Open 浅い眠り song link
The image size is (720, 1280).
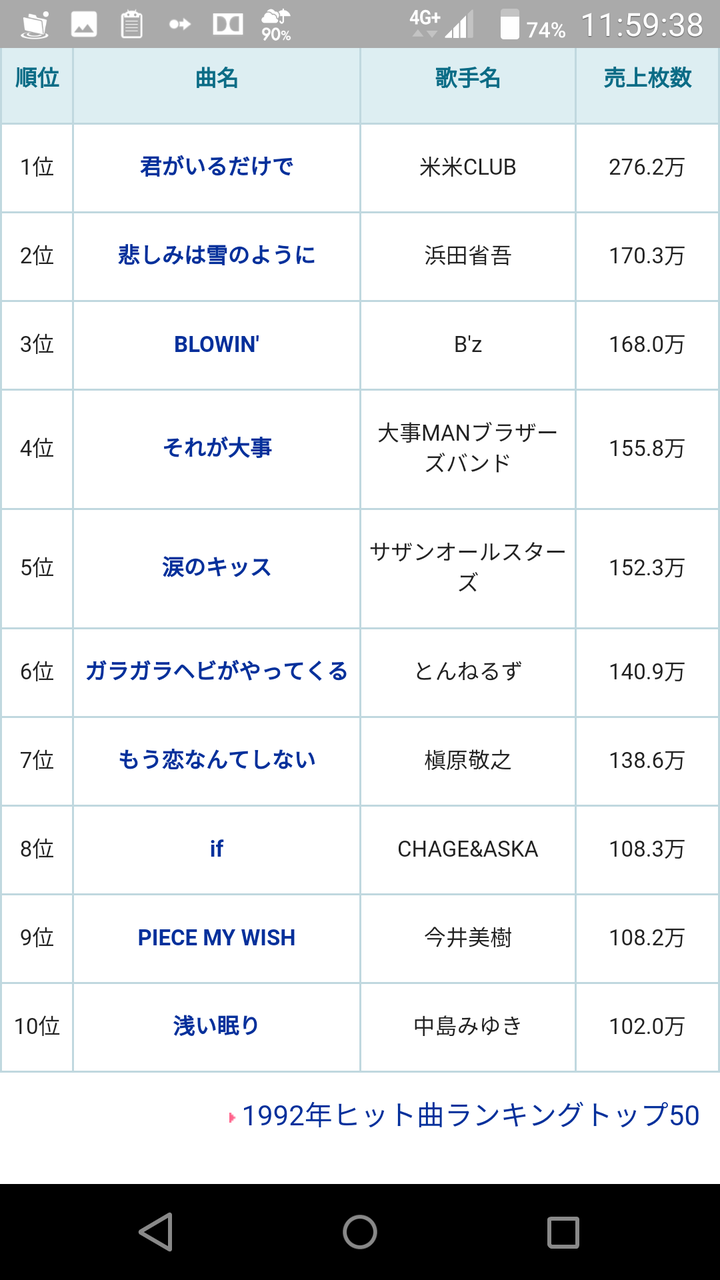(x=217, y=1026)
